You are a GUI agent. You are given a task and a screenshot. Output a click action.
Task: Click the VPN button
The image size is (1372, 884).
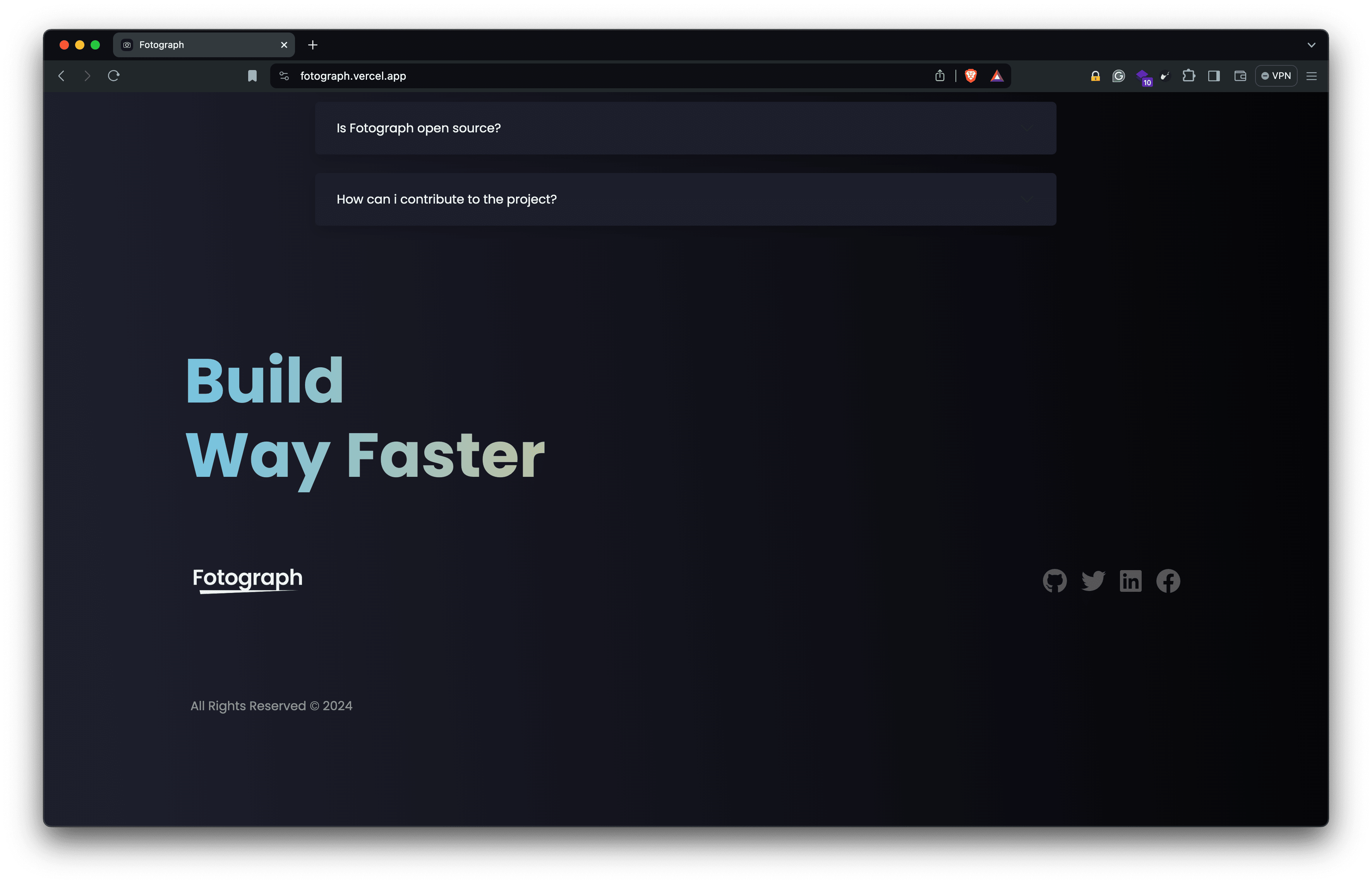(x=1276, y=76)
